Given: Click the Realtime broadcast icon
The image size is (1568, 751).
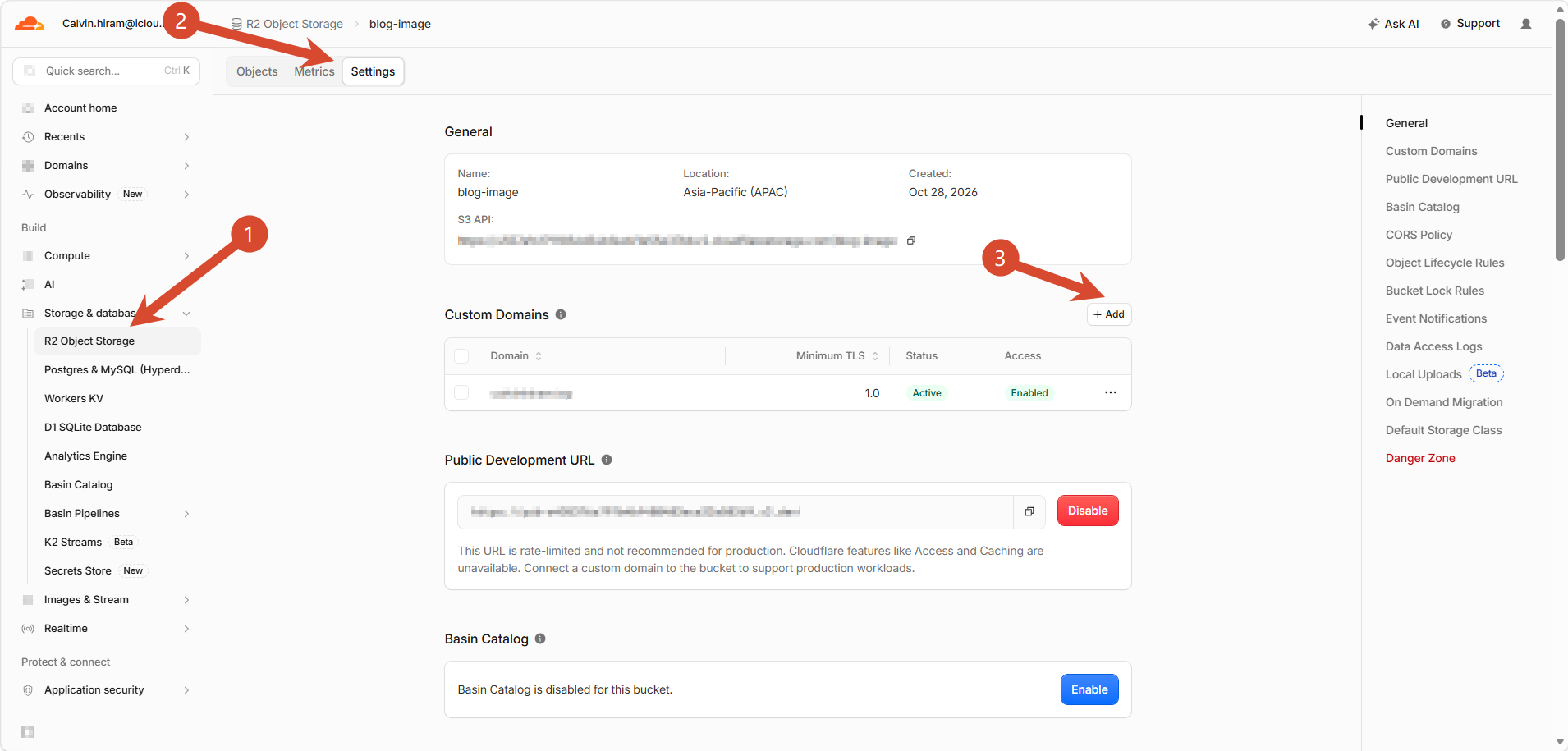Looking at the screenshot, I should click(28, 629).
